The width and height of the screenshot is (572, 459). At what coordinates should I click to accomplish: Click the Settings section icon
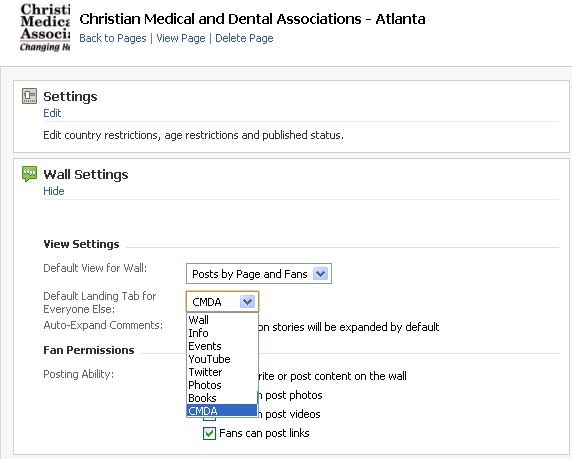point(29,96)
